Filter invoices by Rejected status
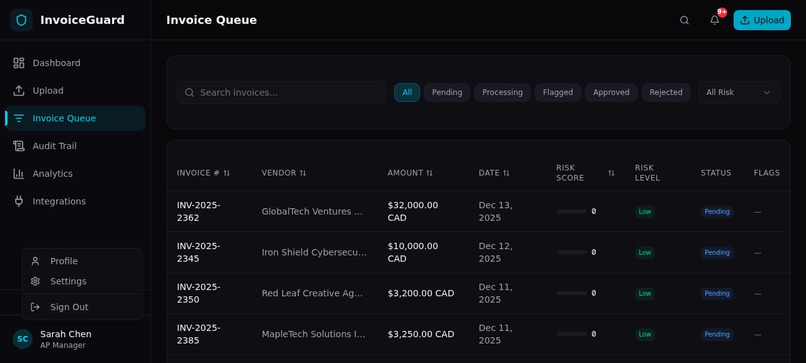 666,93
